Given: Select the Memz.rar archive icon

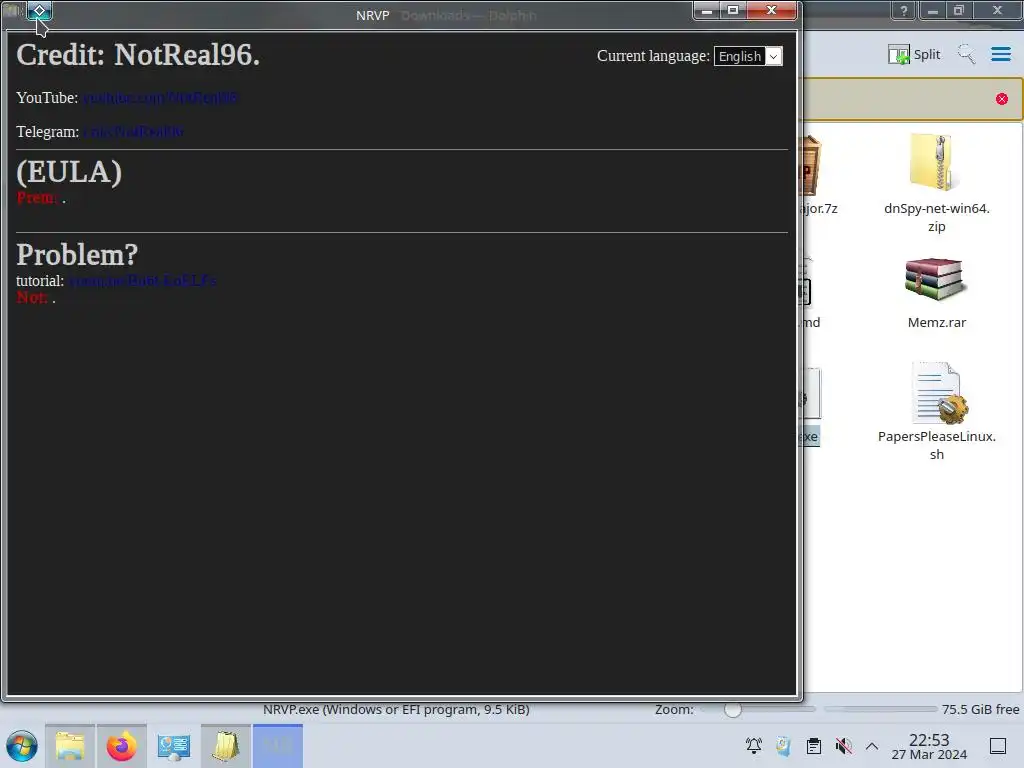Looking at the screenshot, I should click(x=935, y=279).
